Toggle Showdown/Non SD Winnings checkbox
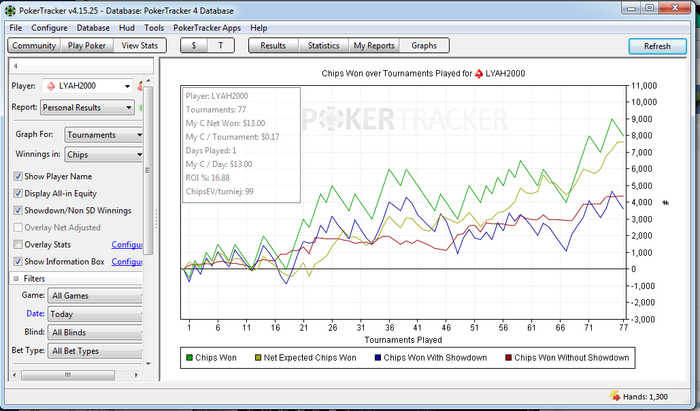Screen dimensions: 700x411 (x=18, y=210)
